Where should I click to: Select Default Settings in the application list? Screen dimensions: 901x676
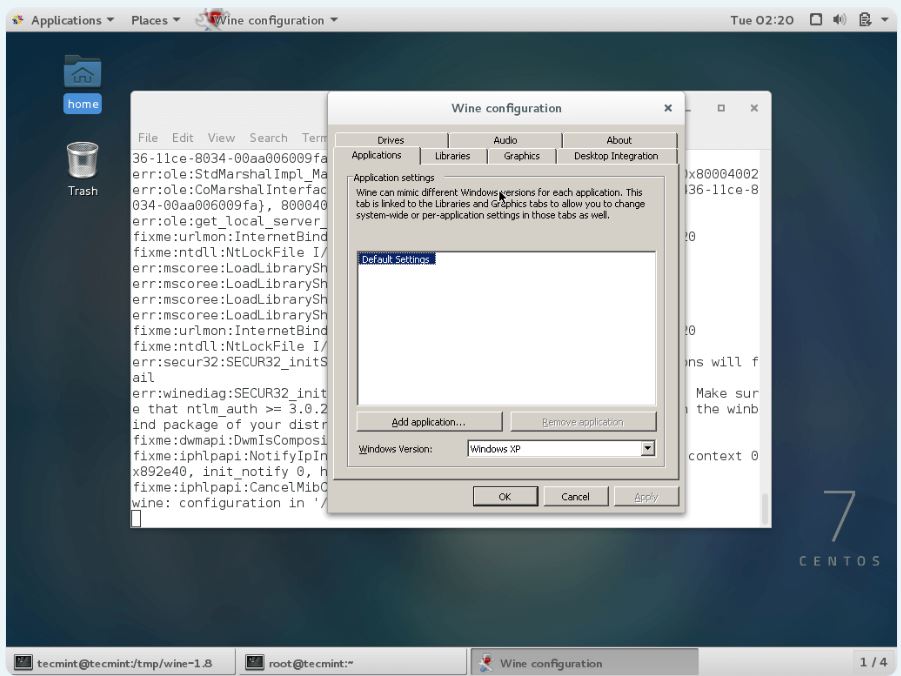click(396, 259)
